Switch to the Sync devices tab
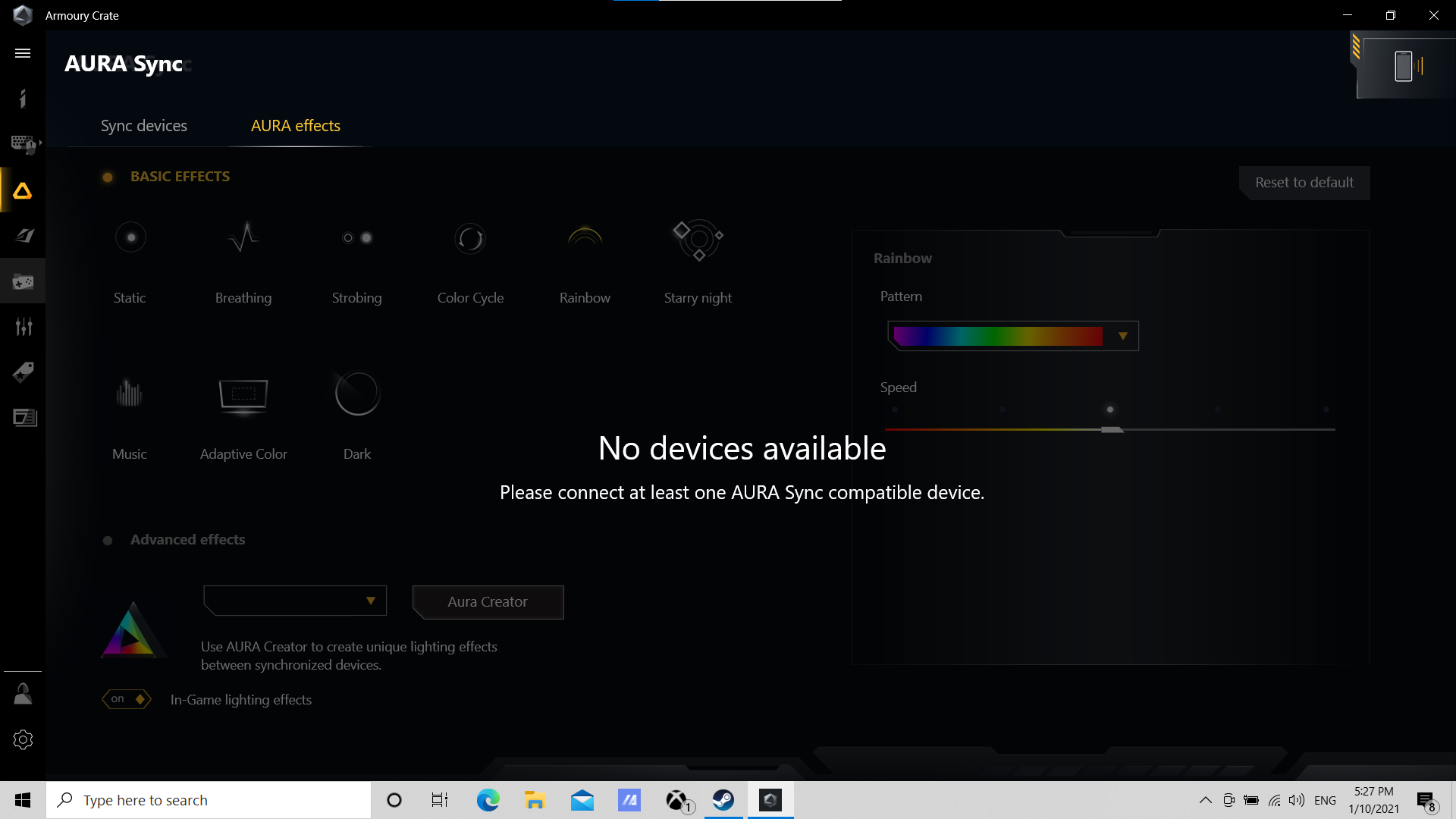The image size is (1456, 819). [x=144, y=126]
